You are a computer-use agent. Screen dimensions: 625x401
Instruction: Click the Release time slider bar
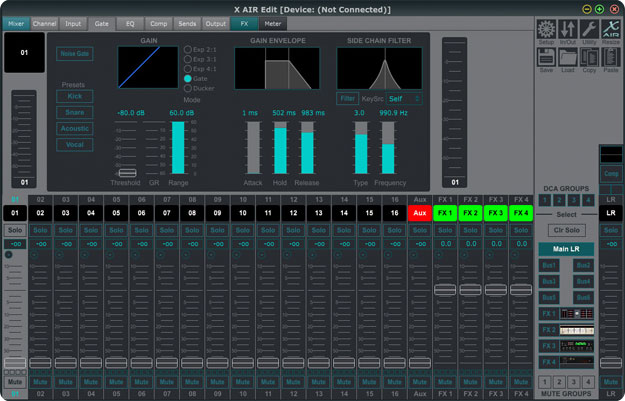(x=307, y=147)
